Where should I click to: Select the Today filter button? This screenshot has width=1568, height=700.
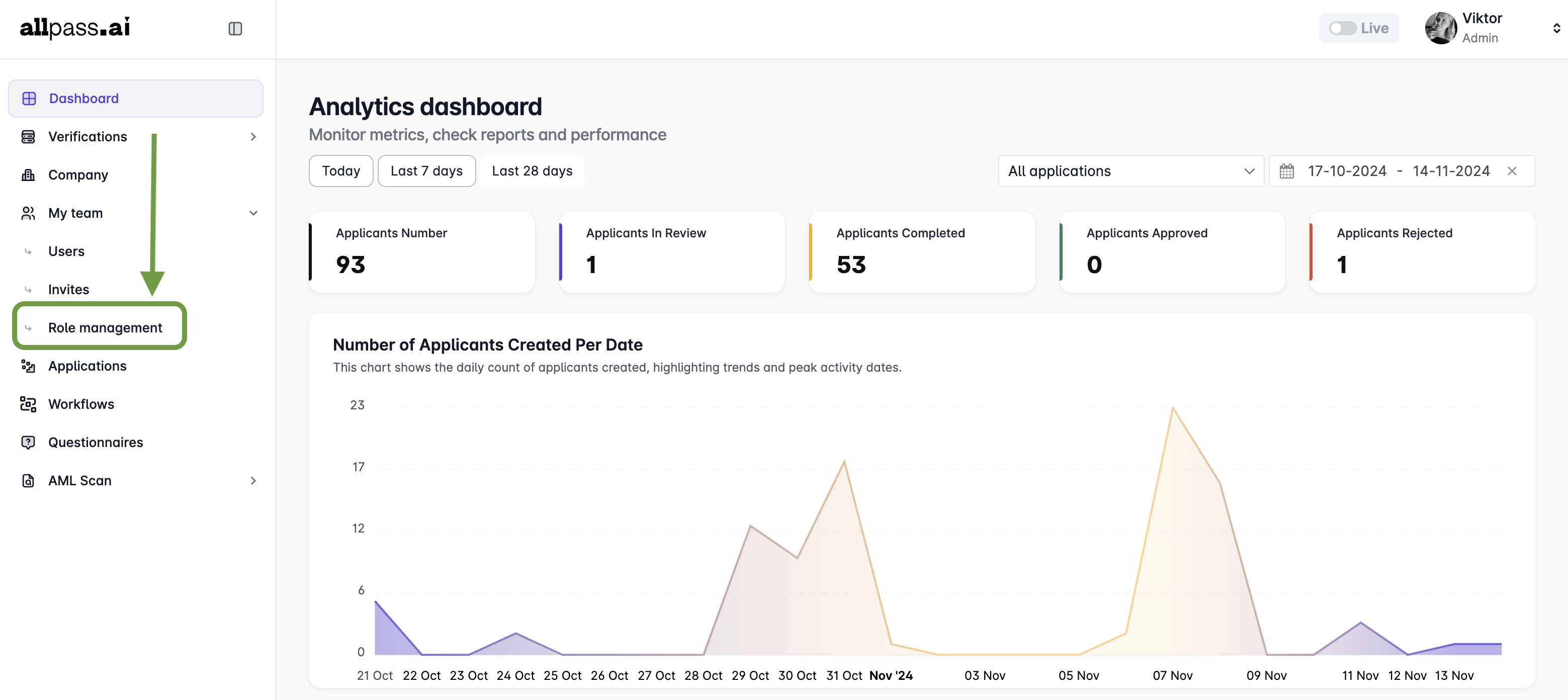point(341,171)
